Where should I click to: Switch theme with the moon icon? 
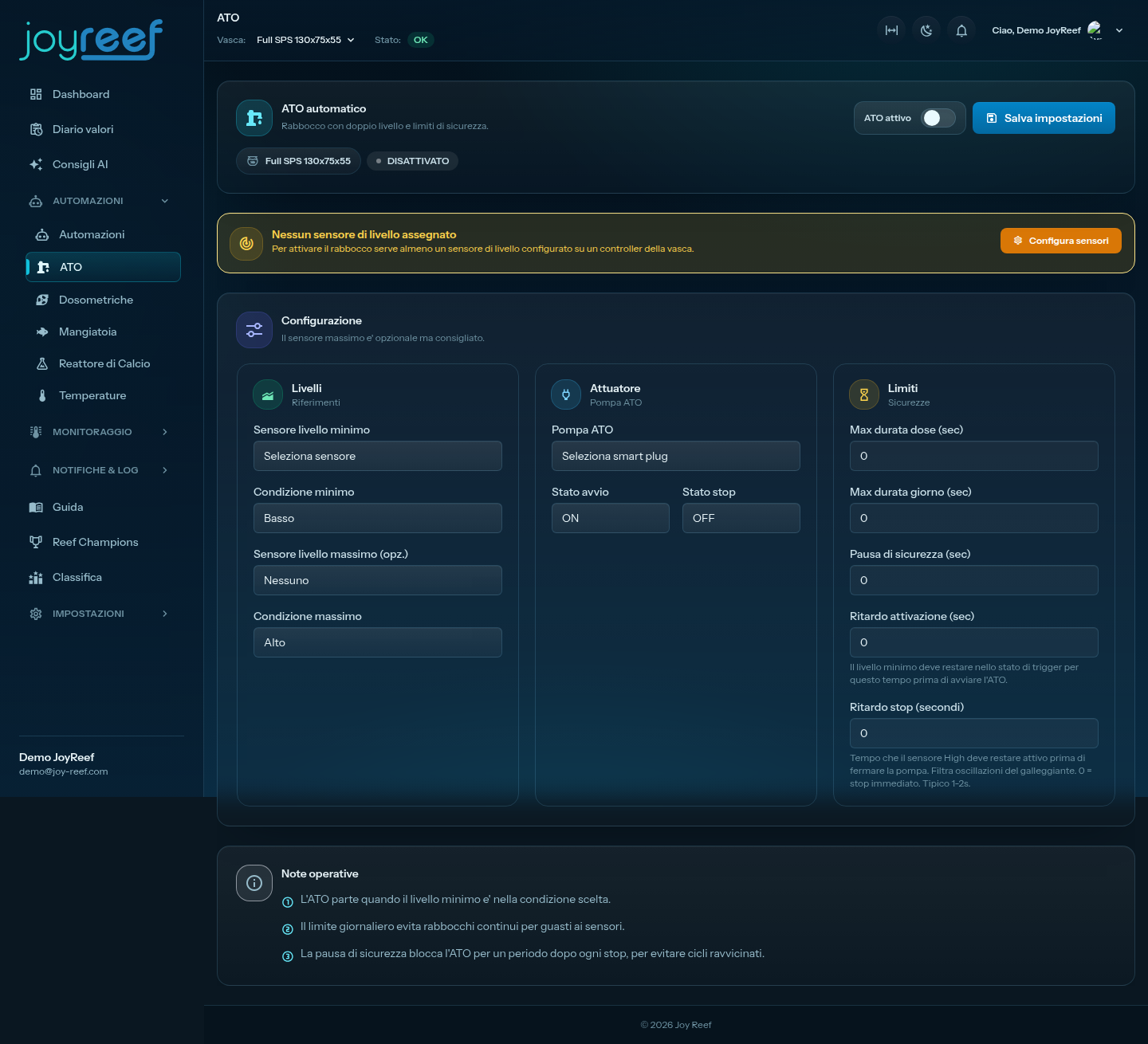(x=926, y=30)
